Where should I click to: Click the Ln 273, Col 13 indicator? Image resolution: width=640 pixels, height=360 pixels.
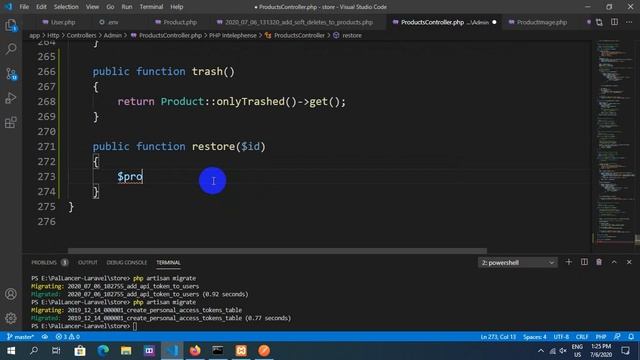pos(498,337)
